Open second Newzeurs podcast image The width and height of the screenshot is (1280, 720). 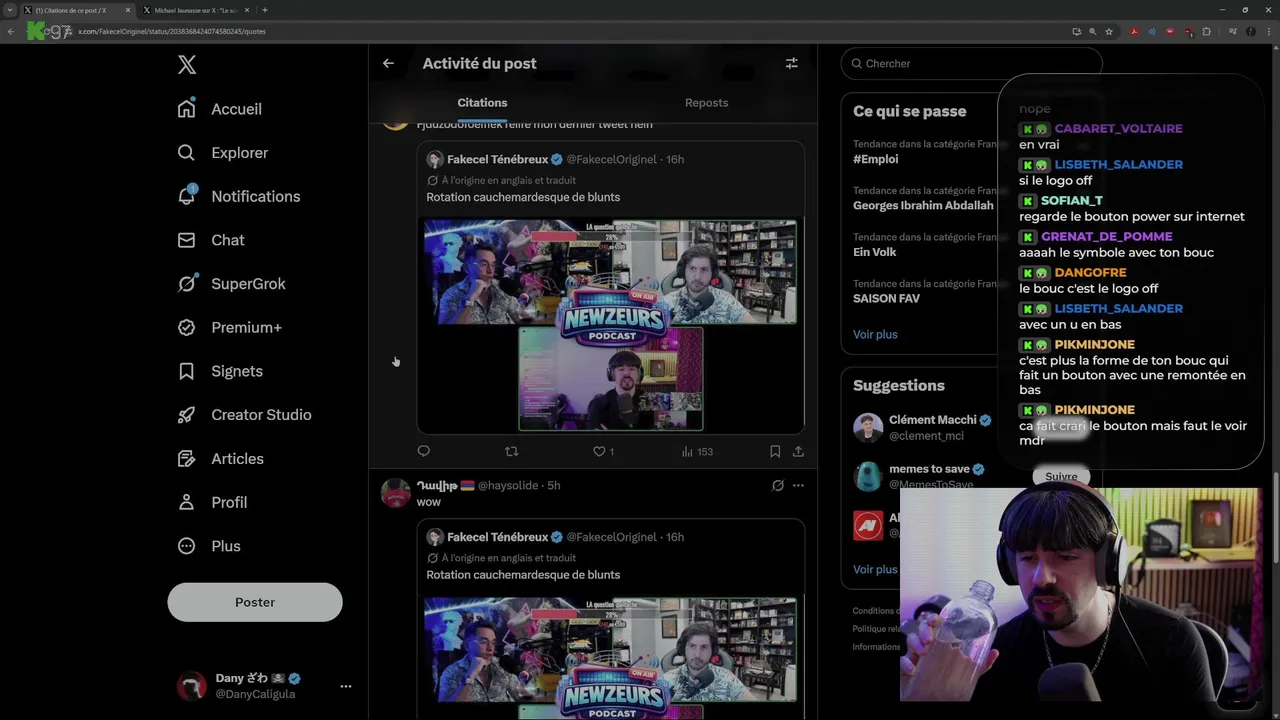point(610,658)
